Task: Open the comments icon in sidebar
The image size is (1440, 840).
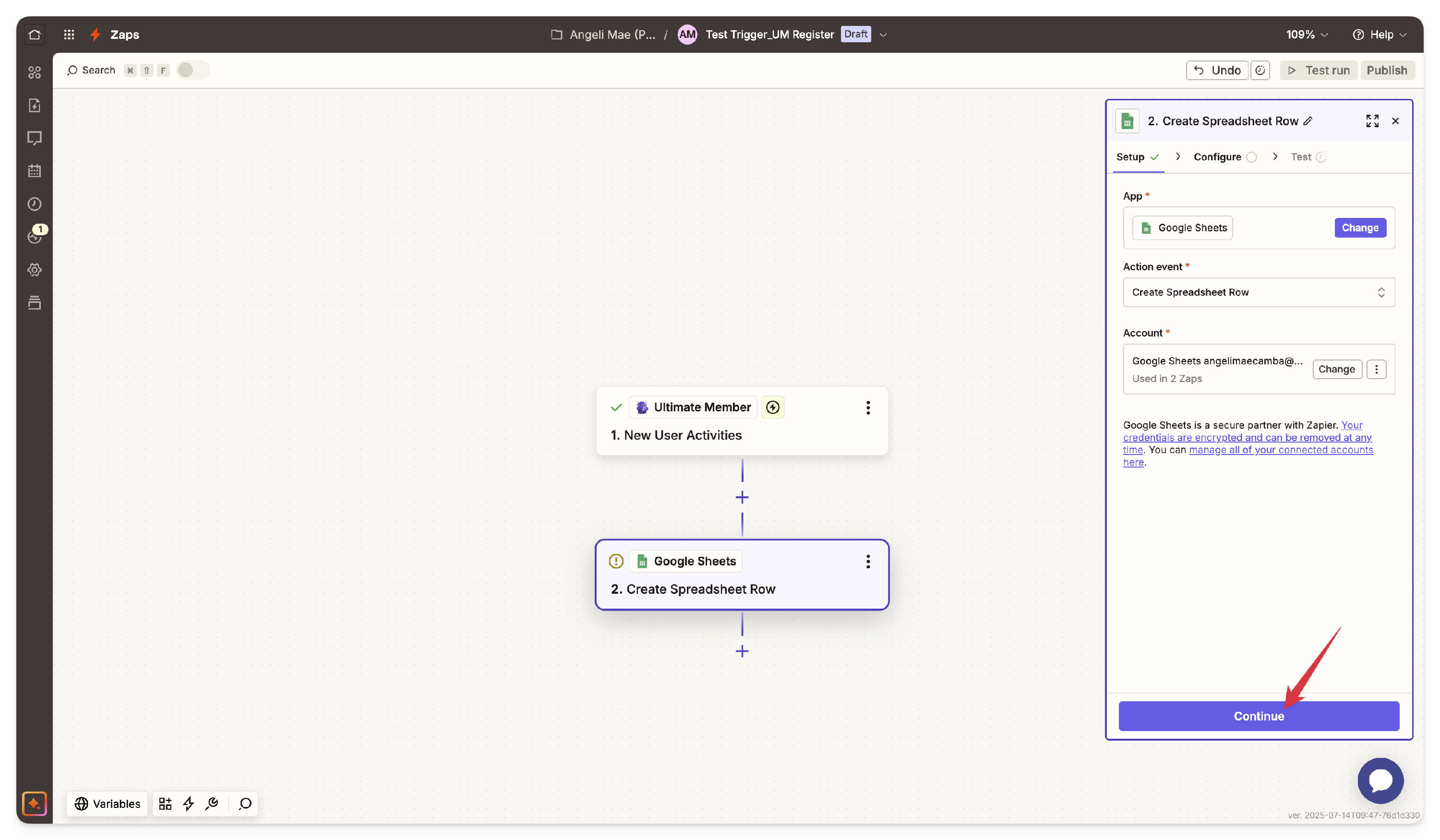Action: [x=34, y=138]
